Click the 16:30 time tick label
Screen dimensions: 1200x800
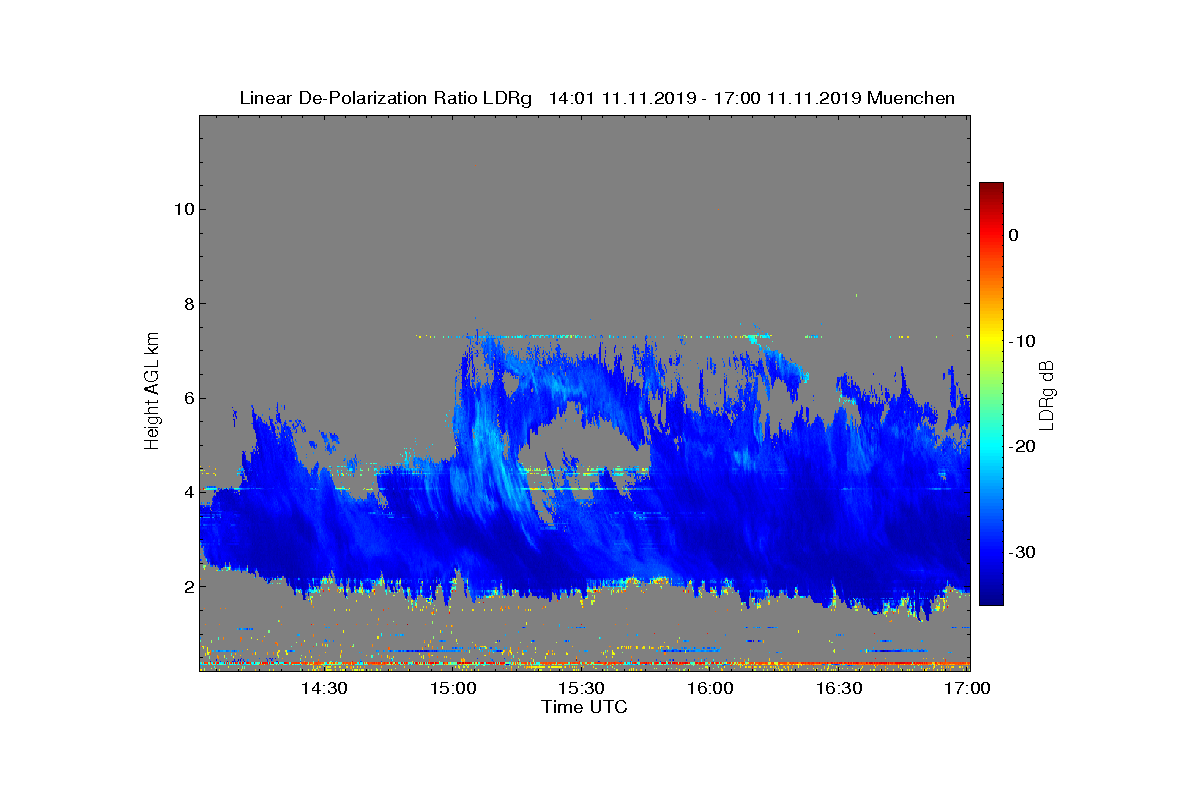(x=840, y=688)
